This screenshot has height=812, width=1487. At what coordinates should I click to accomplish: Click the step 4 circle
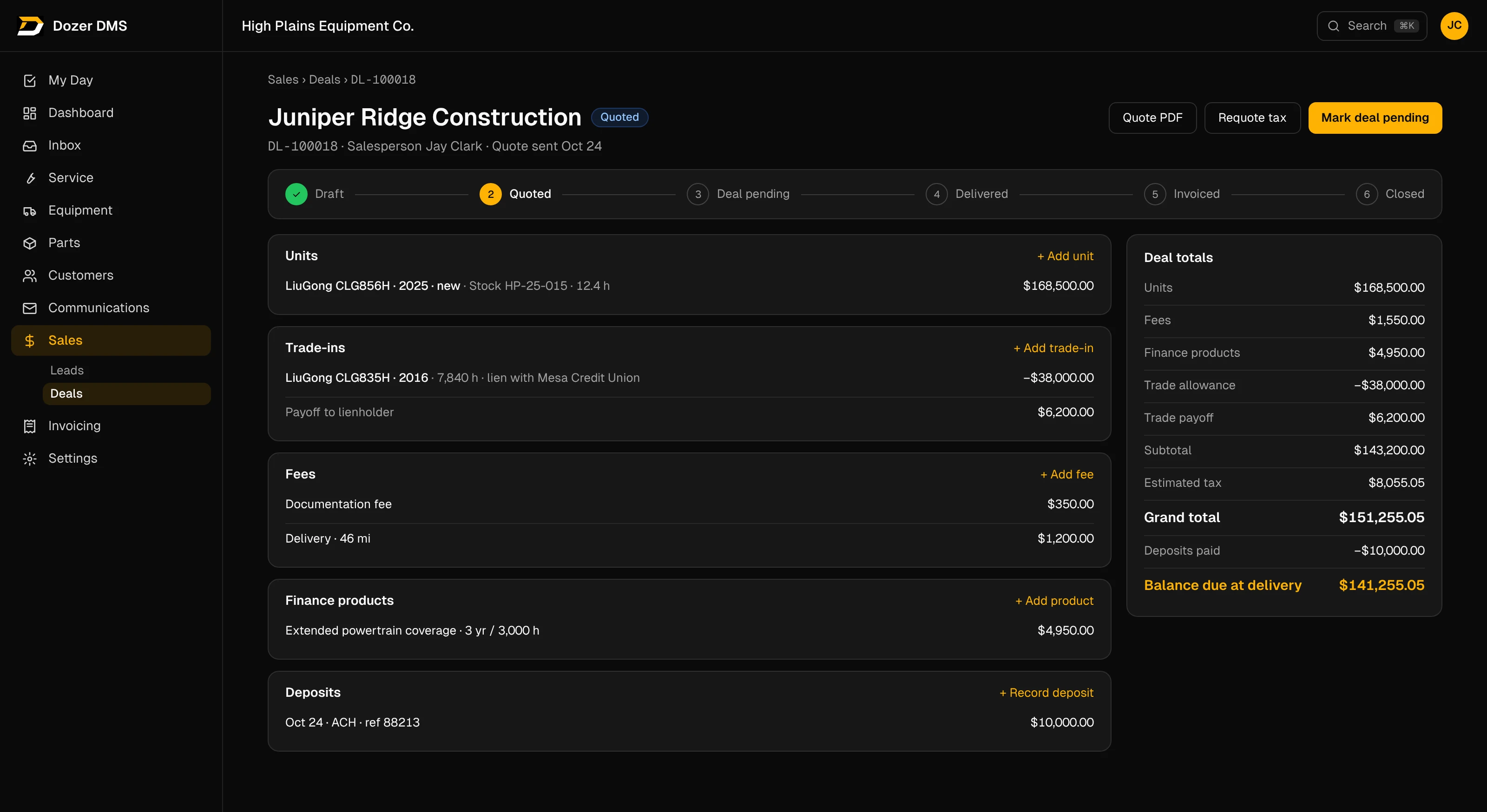[x=936, y=194]
